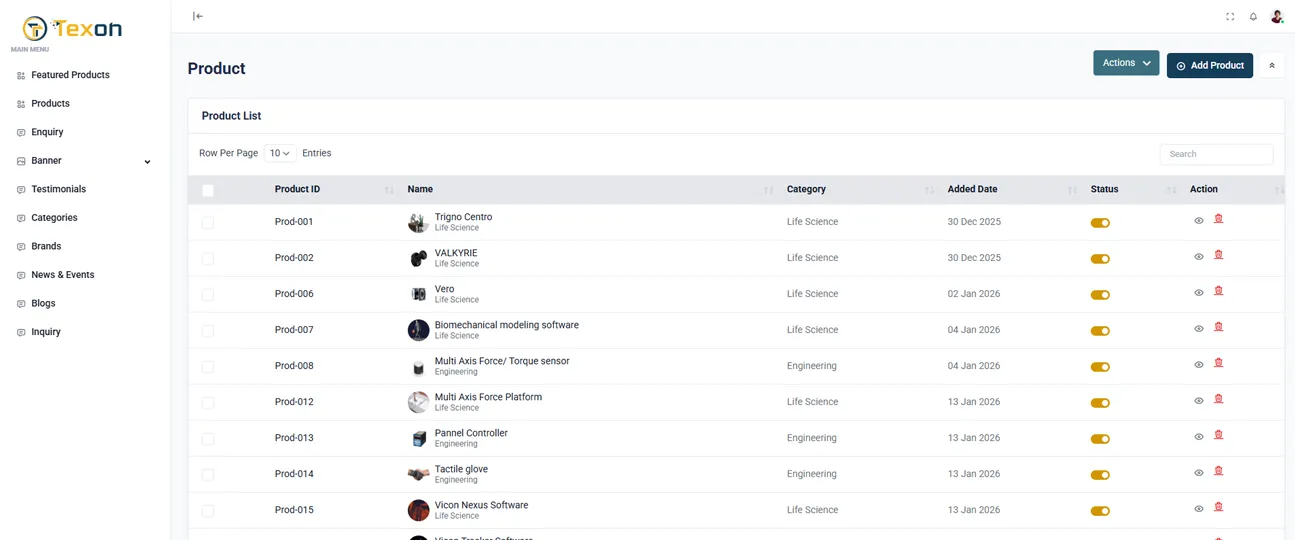
Task: Tick the checkbox for Prod-002
Action: coord(208,259)
